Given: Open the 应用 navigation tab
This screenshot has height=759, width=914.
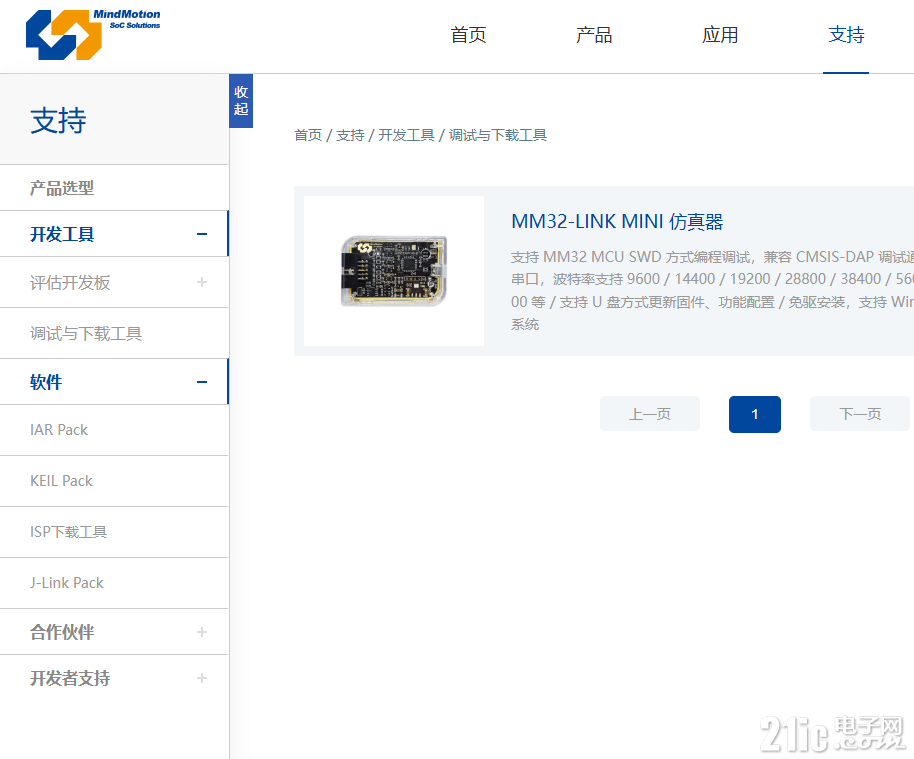Looking at the screenshot, I should [720, 35].
